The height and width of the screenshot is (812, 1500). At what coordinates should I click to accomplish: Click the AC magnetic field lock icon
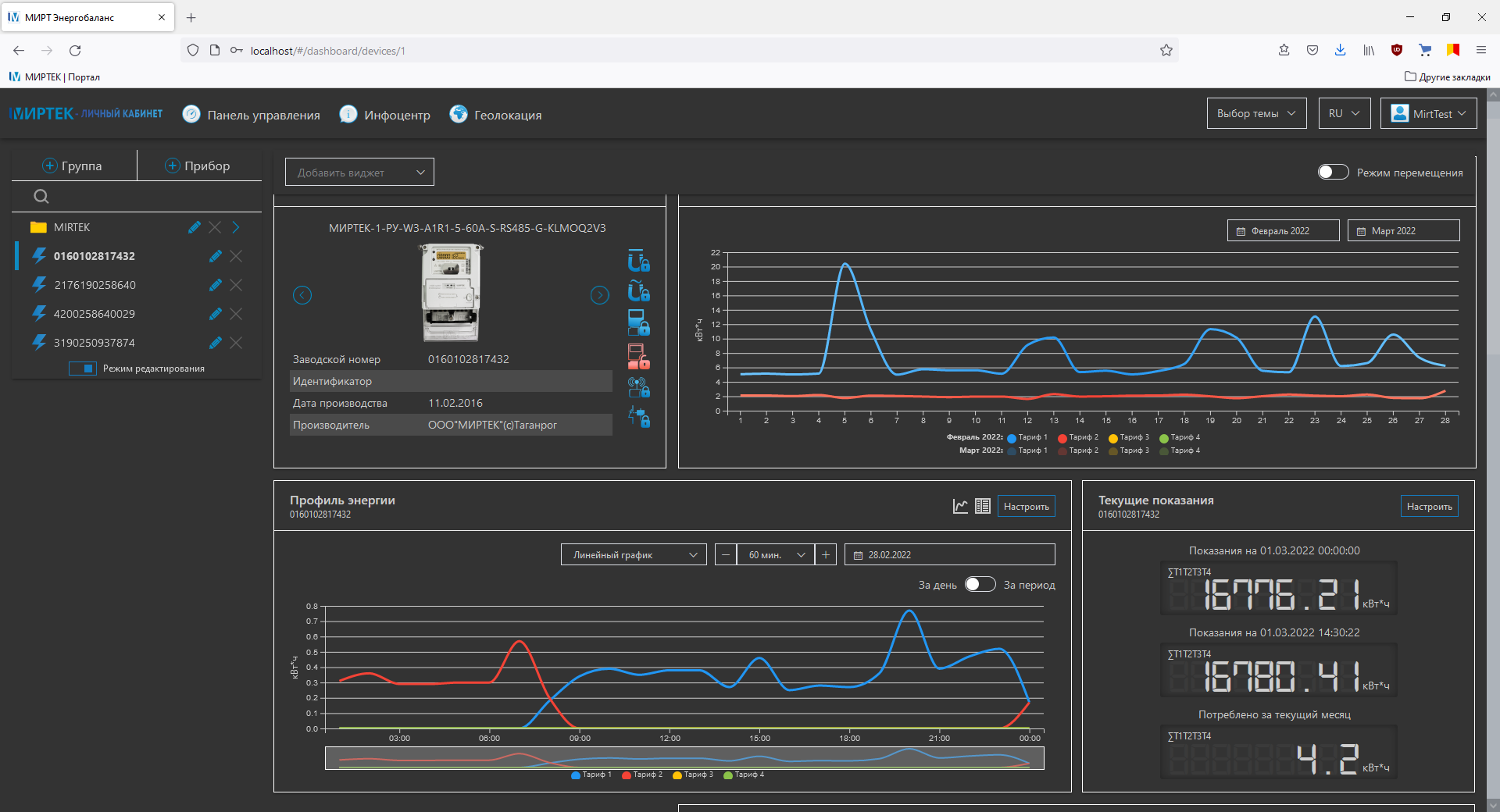[638, 291]
